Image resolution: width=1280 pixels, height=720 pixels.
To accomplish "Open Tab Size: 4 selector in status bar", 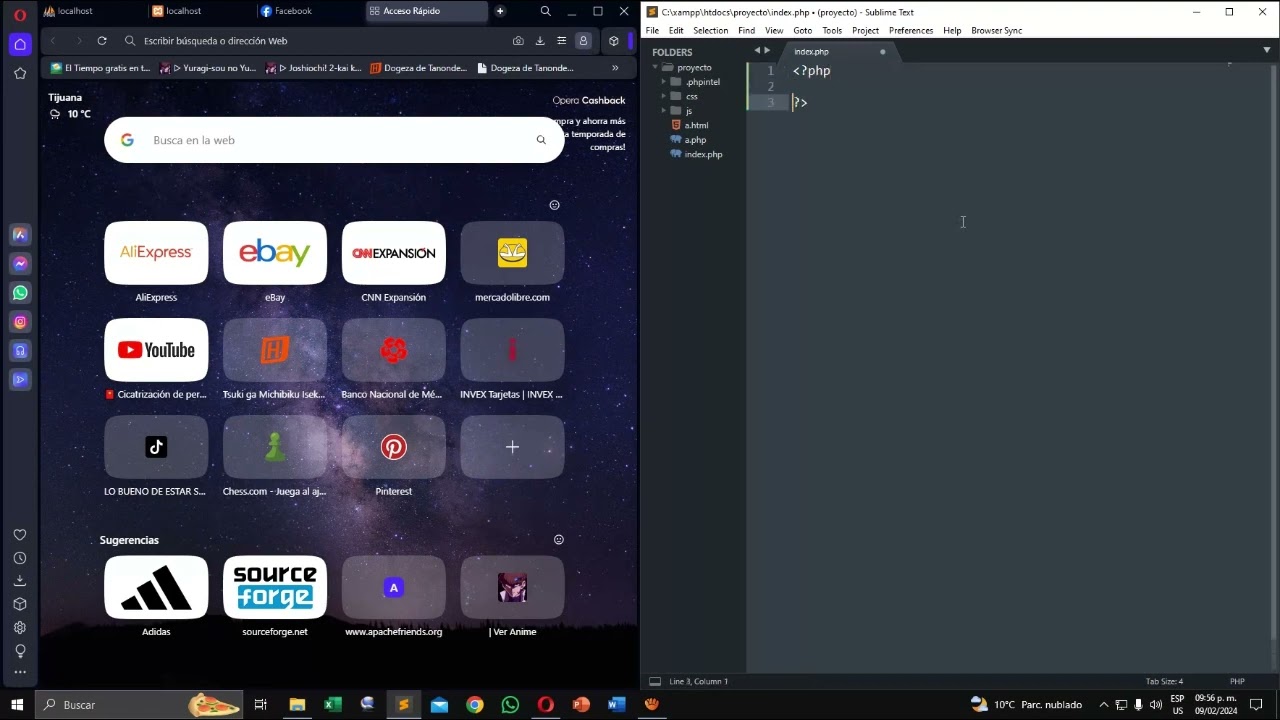I will 1164,681.
